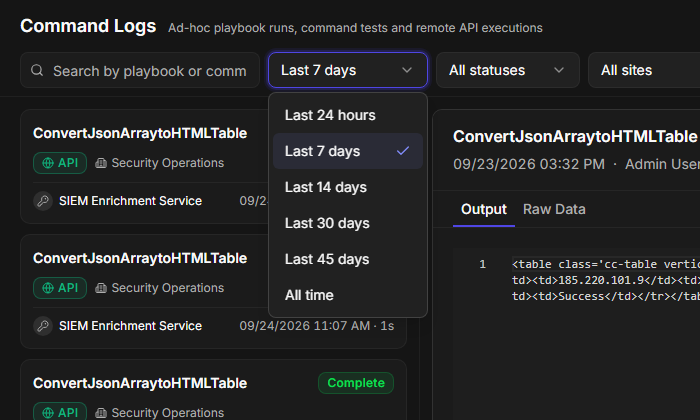Click the output line starting with table class
Viewport: 700px width, 420px height.
[606, 264]
